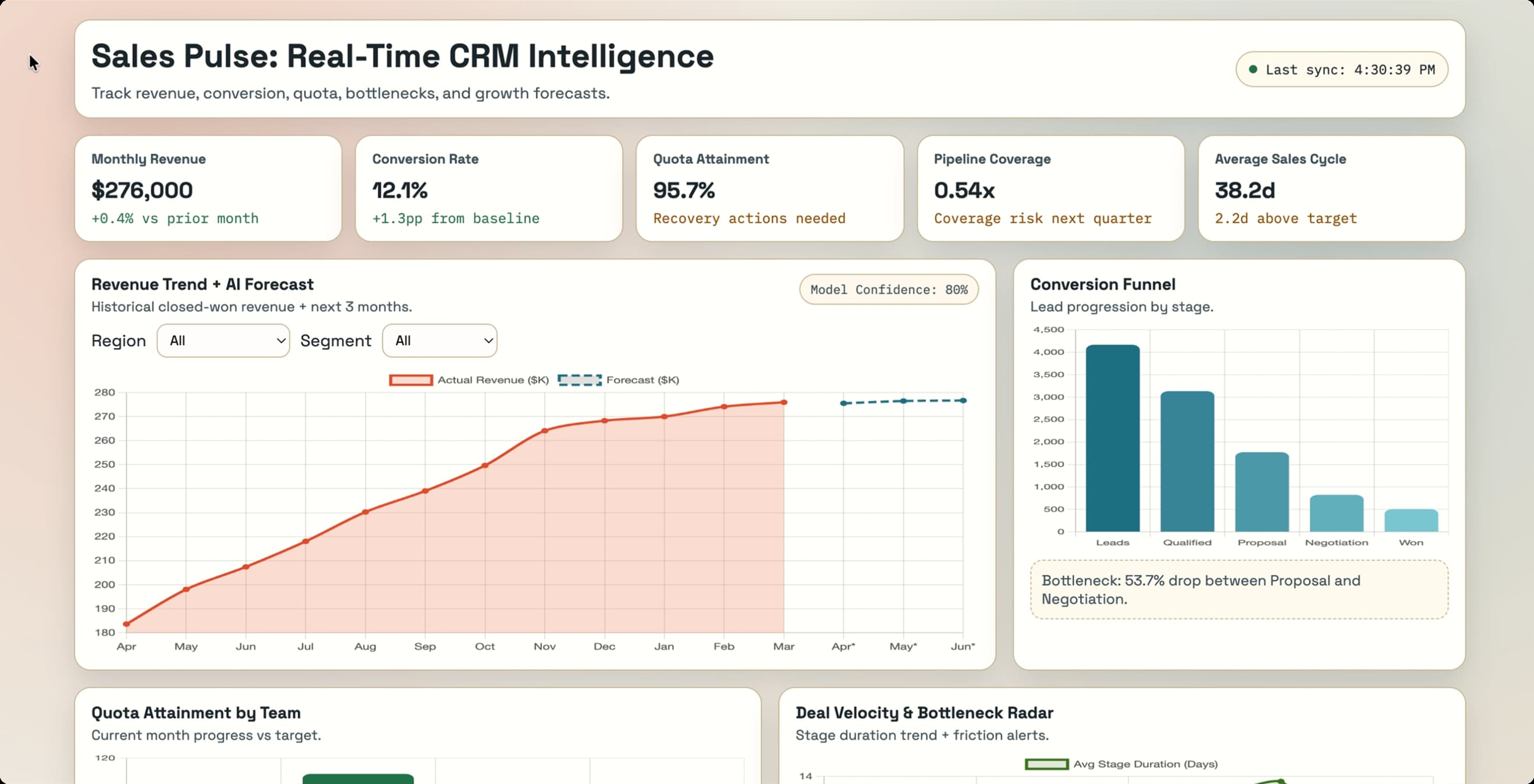Click the Model Confidence 80% badge
Screen dimensions: 1534x784
[x=889, y=289]
